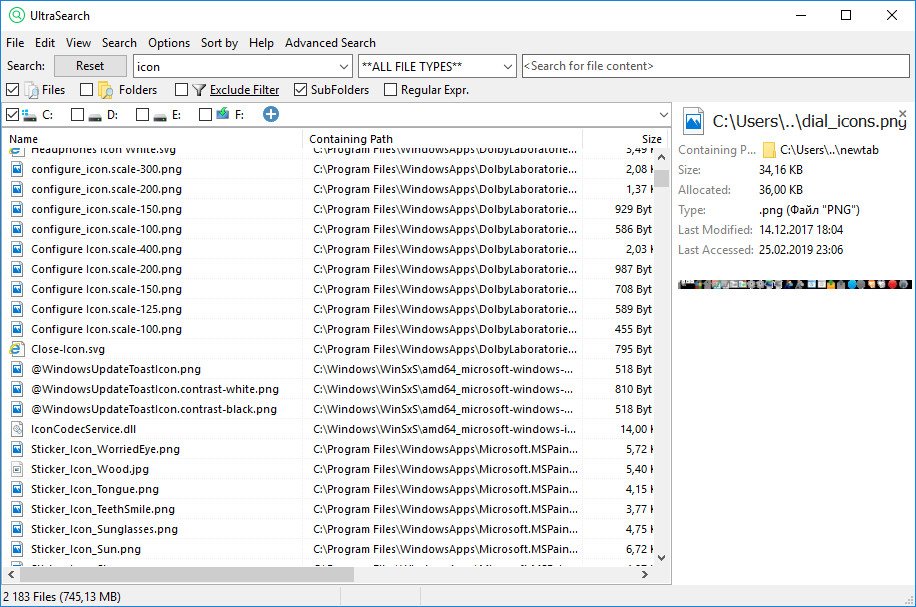The height and width of the screenshot is (607, 916).
Task: Click the UltraSearch logo in title bar
Action: (16, 15)
